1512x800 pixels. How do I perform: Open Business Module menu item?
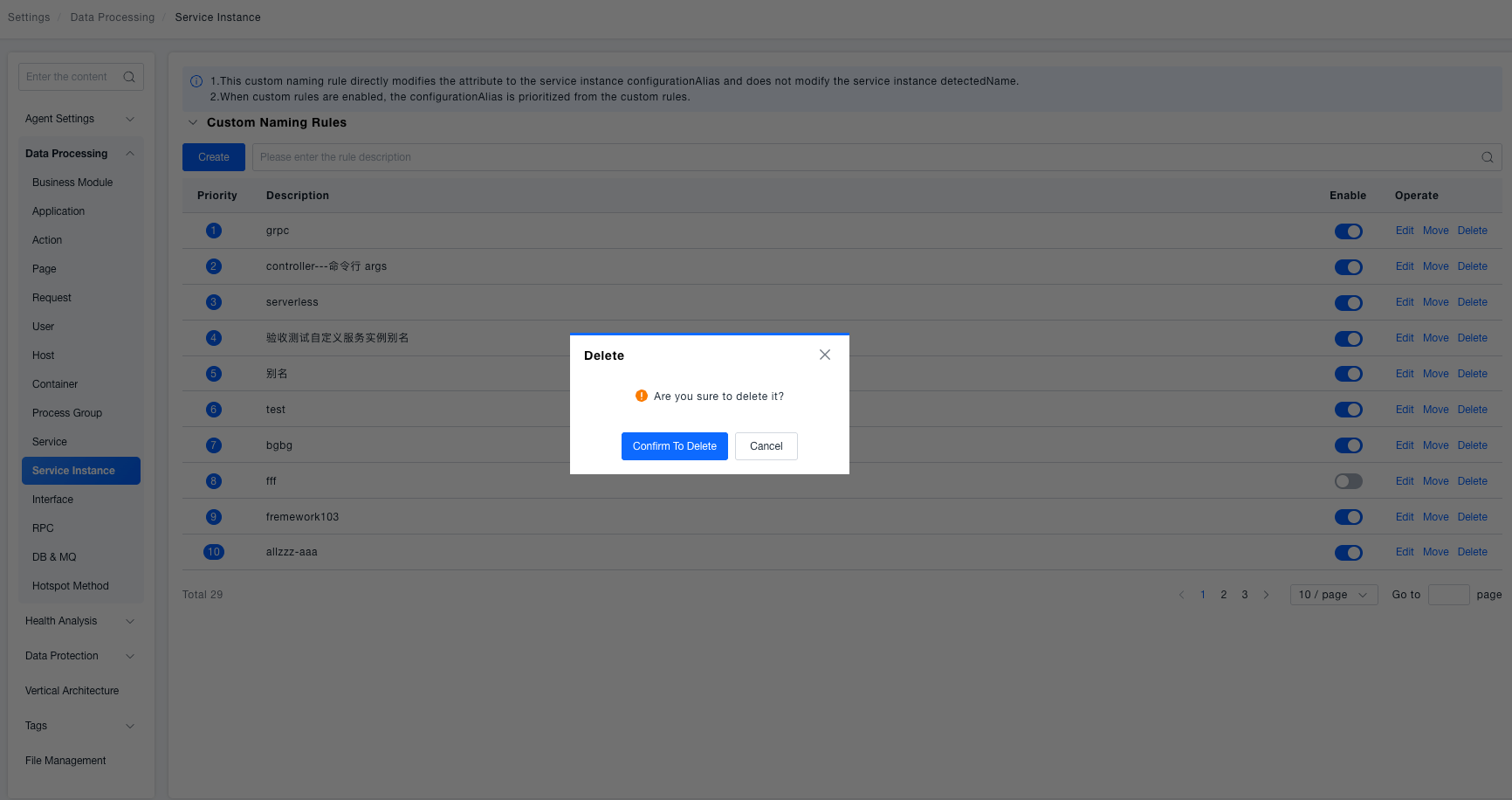(81, 183)
